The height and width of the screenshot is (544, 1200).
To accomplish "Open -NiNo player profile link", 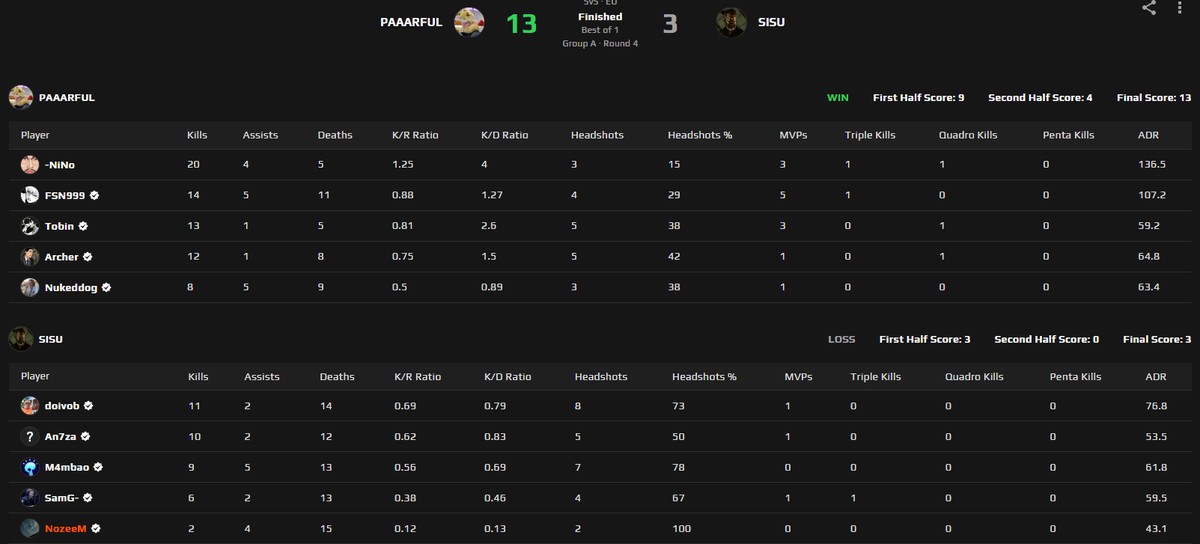I will [60, 164].
